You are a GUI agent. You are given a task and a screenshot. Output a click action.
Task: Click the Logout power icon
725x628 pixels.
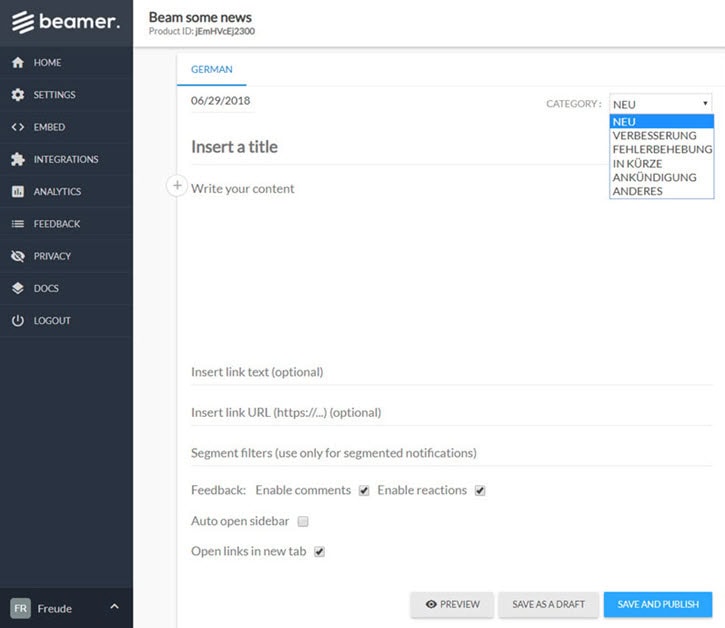click(17, 321)
